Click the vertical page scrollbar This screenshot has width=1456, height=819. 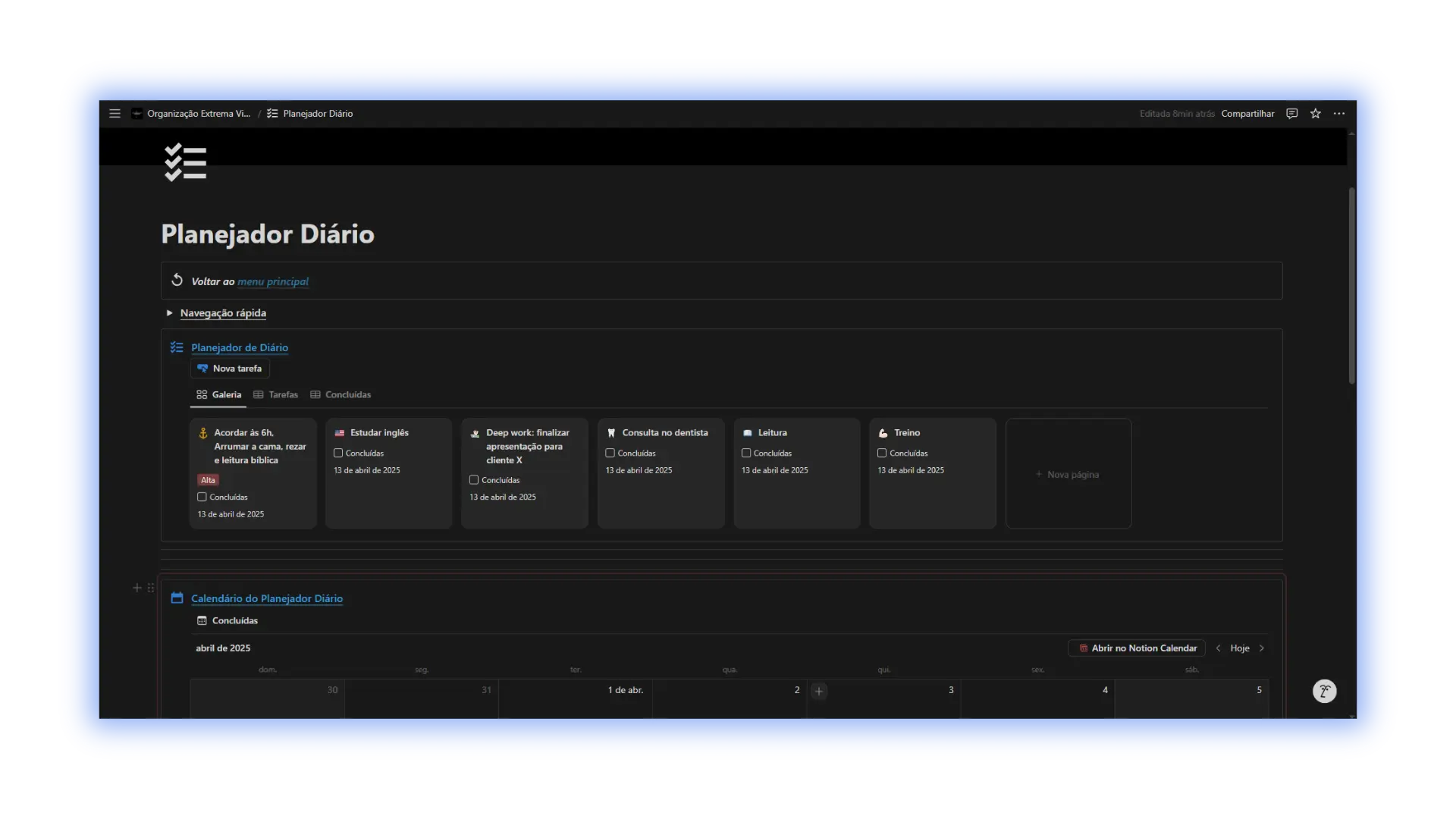tap(1351, 285)
